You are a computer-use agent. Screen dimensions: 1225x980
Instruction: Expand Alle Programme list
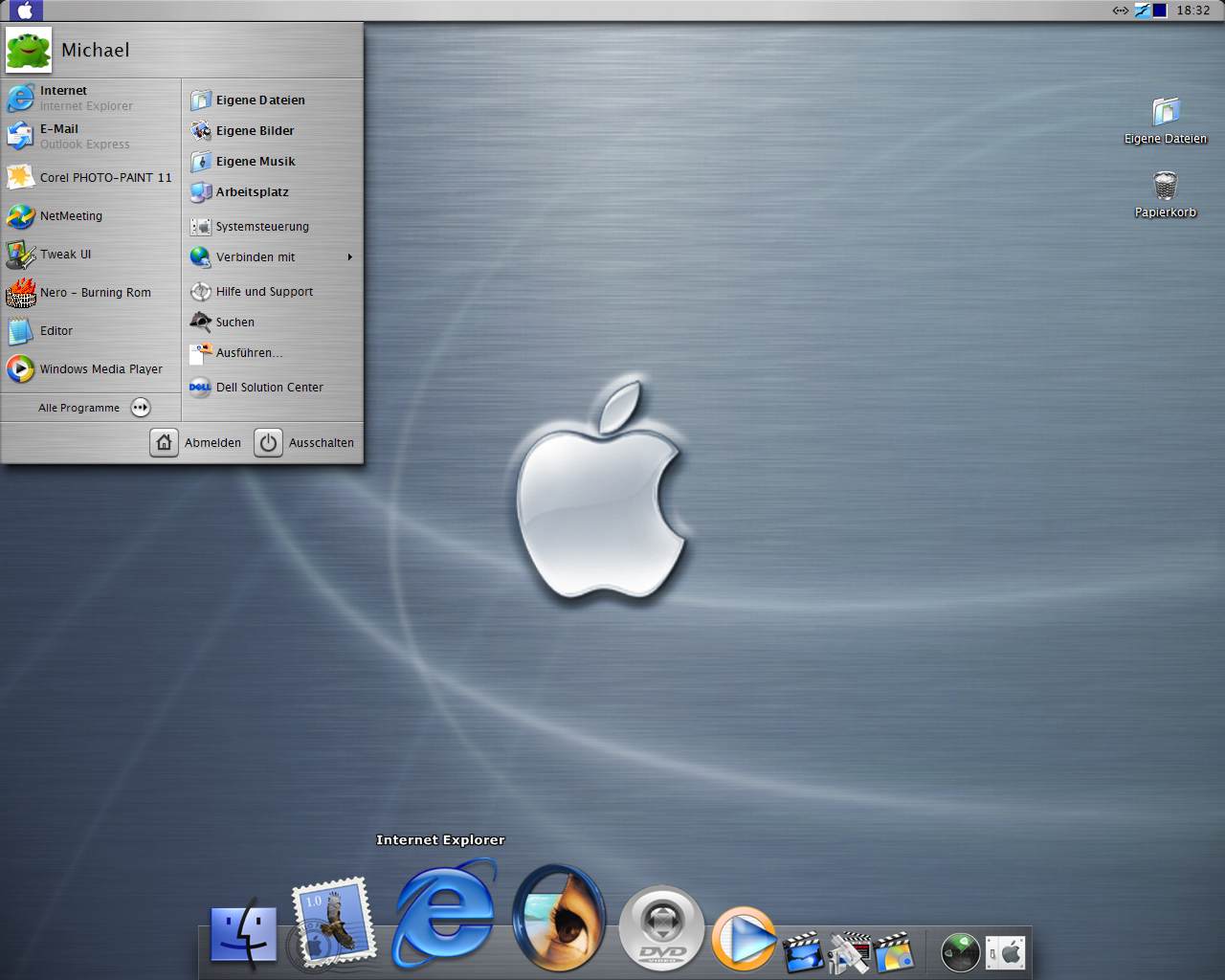[94, 408]
